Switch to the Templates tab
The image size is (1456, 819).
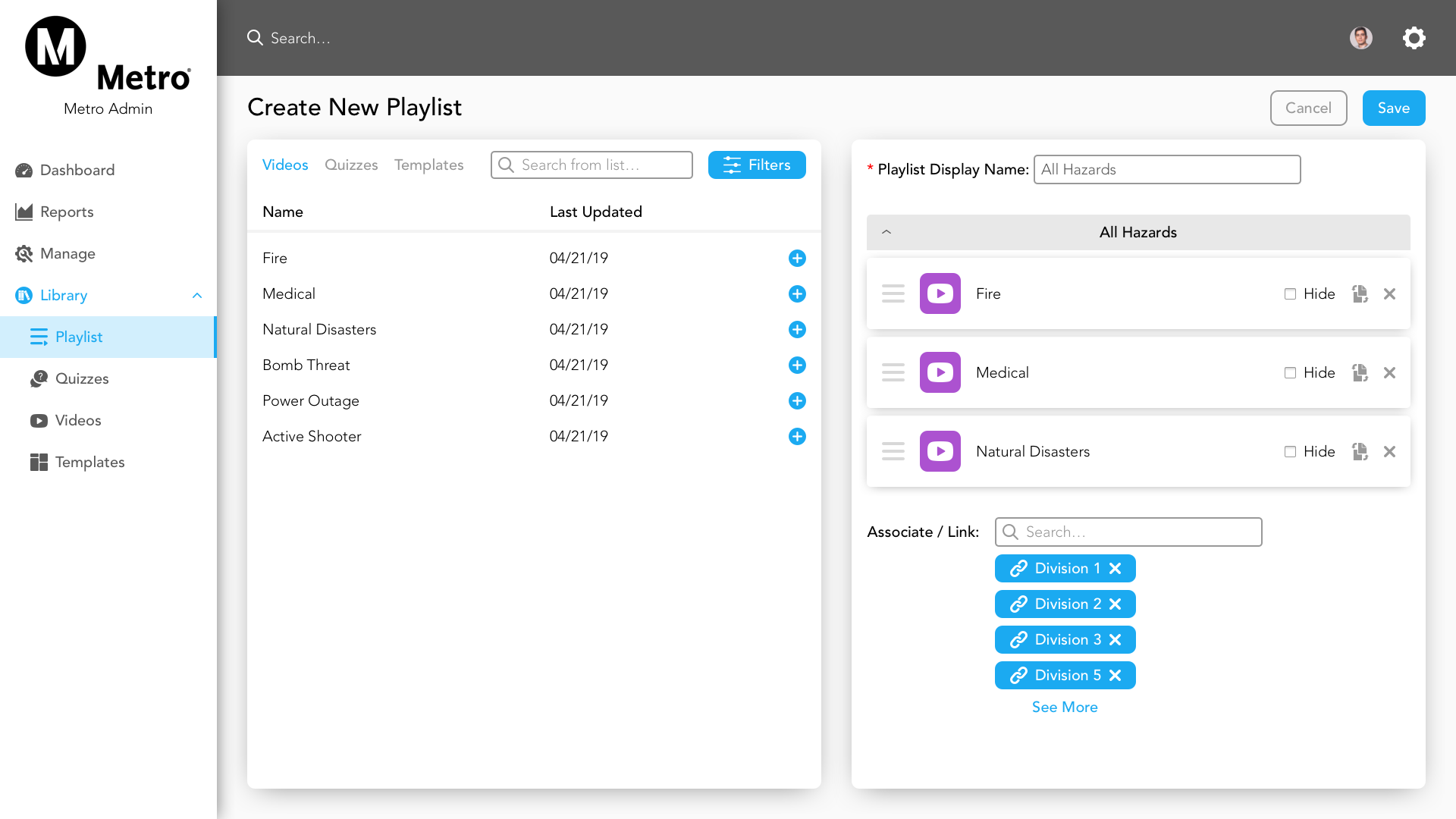click(428, 165)
